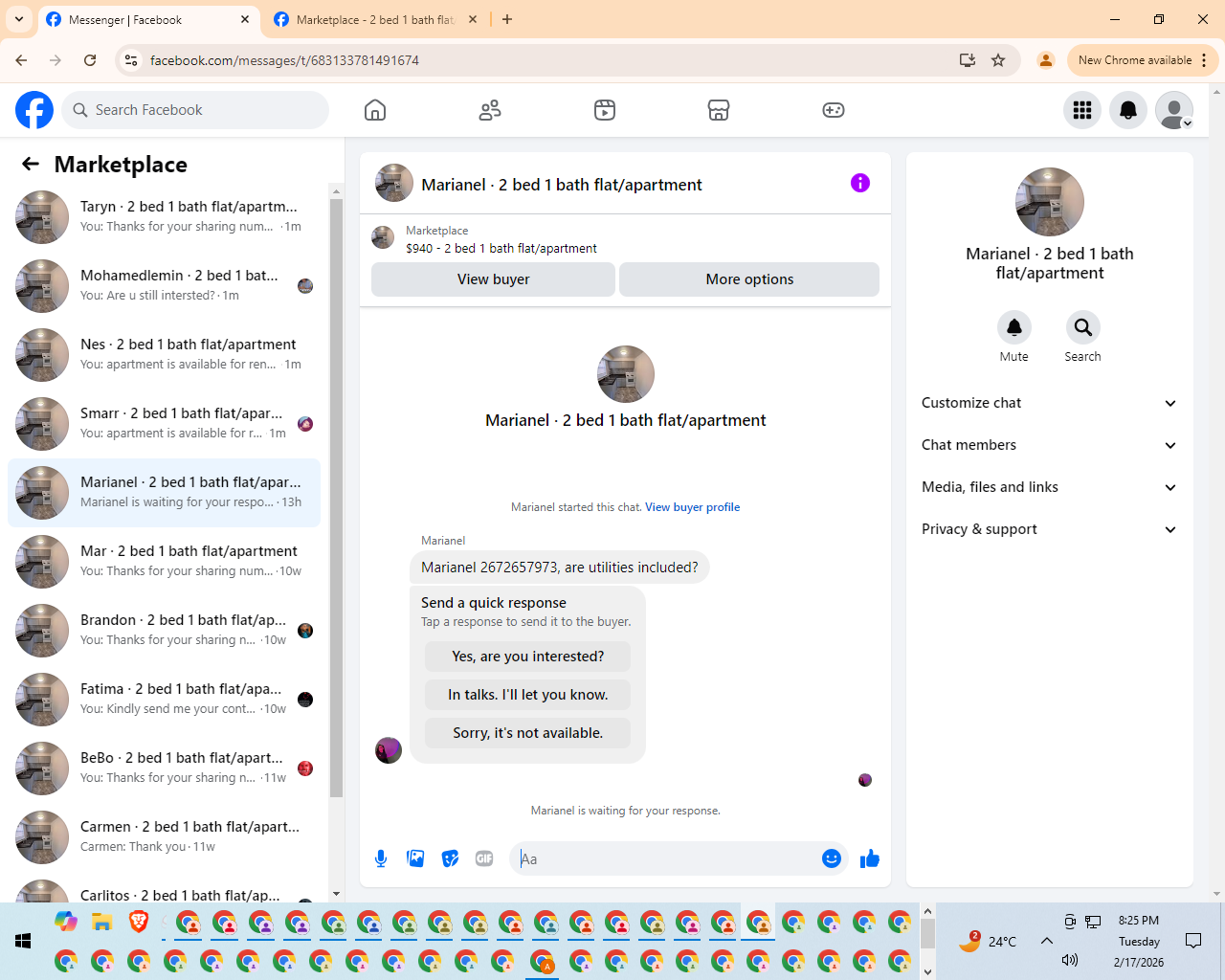Viewport: 1225px width, 980px height.
Task: Open the notifications bell in header
Action: (x=1128, y=110)
